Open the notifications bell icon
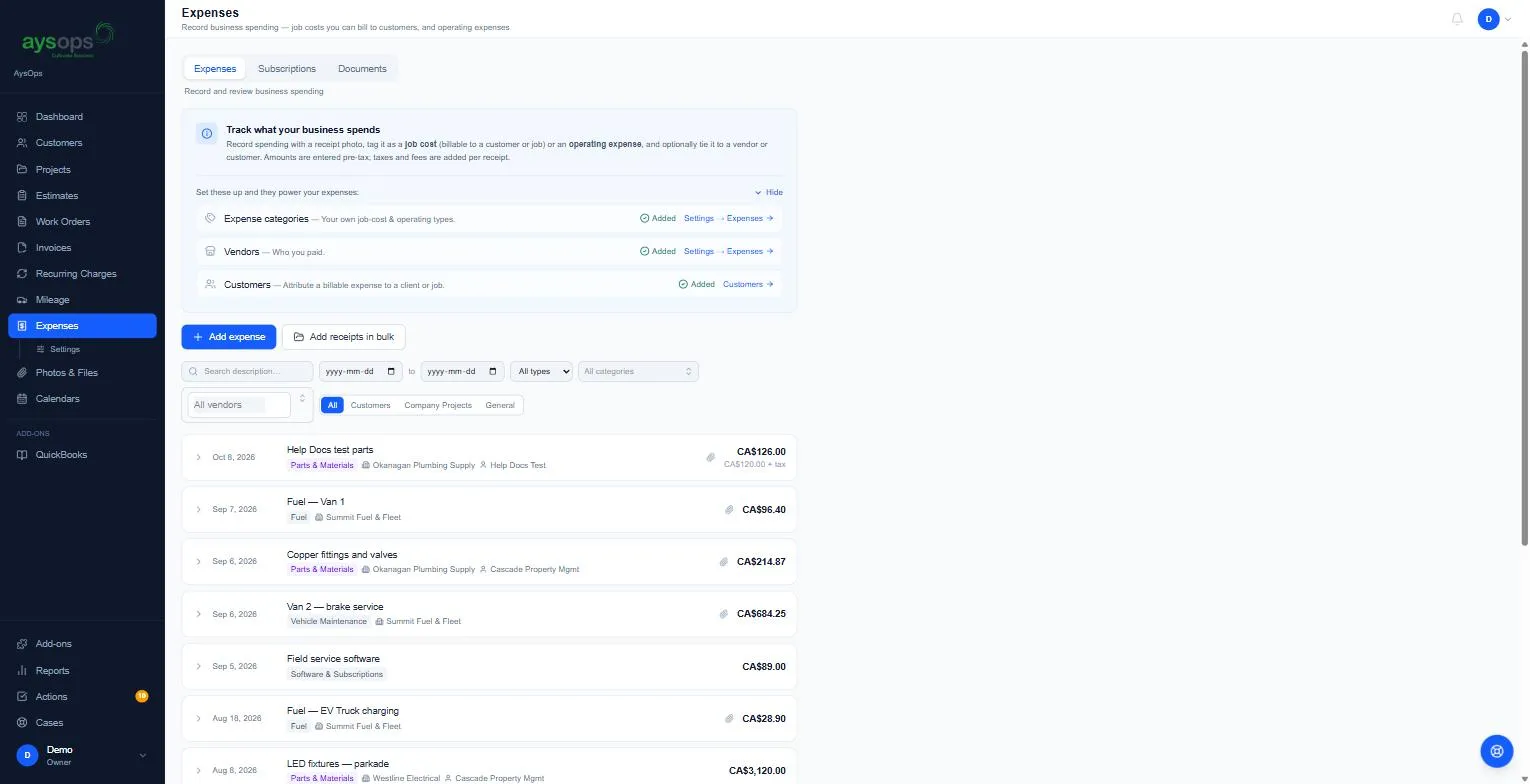 [1457, 19]
